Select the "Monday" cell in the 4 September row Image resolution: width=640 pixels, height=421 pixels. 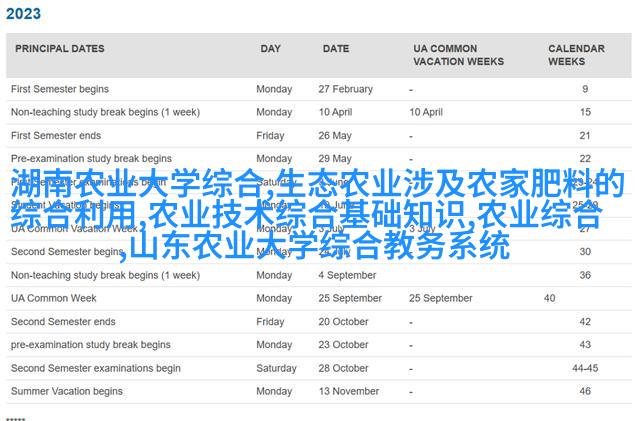274,275
